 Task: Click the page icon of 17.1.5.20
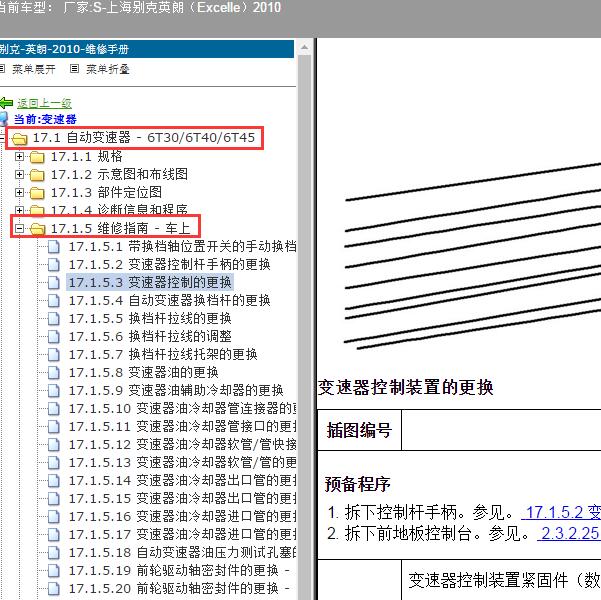[x=54, y=589]
